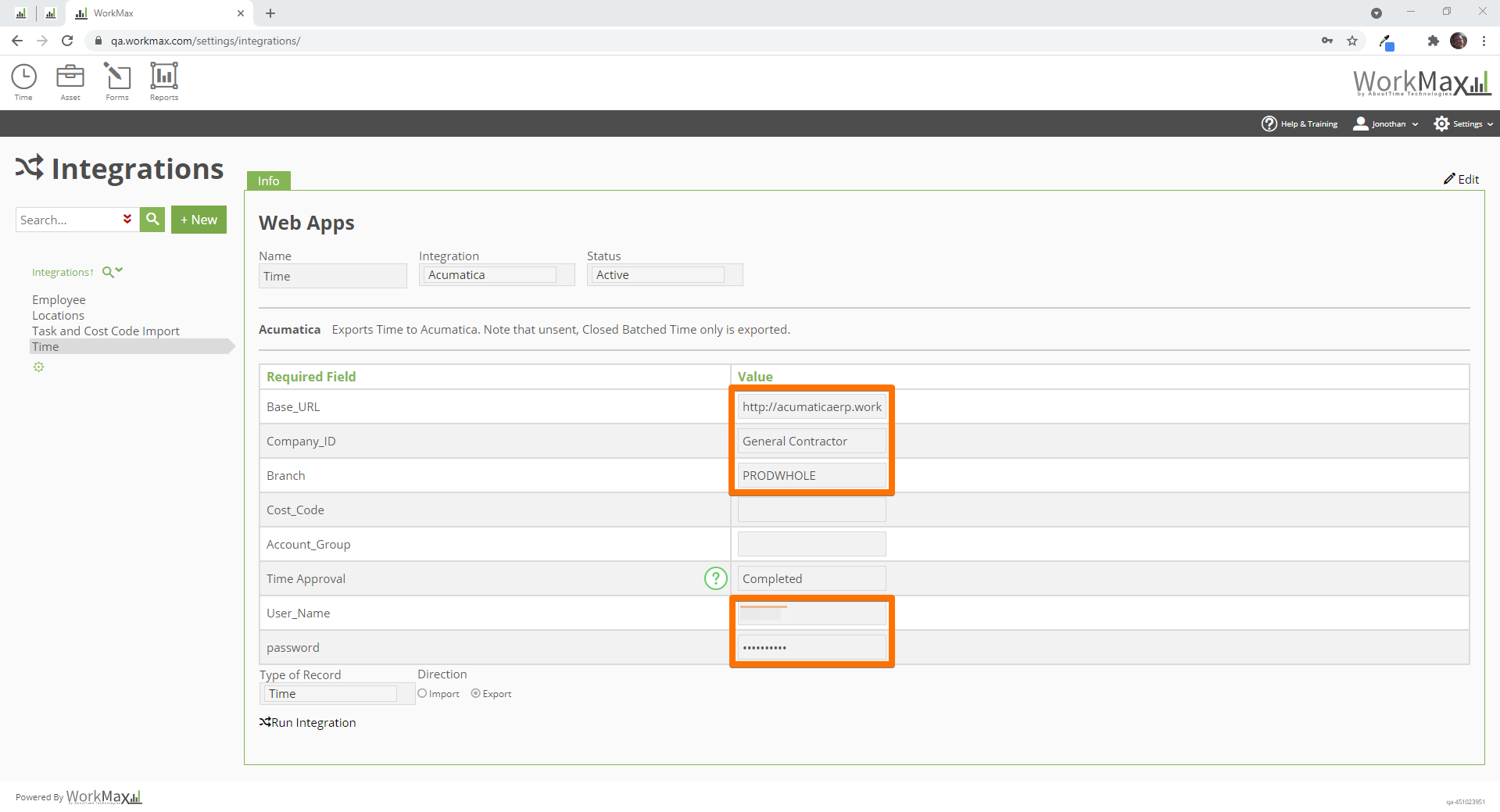Switch to the active WorkMax tab
This screenshot has width=1500, height=812.
[x=160, y=13]
